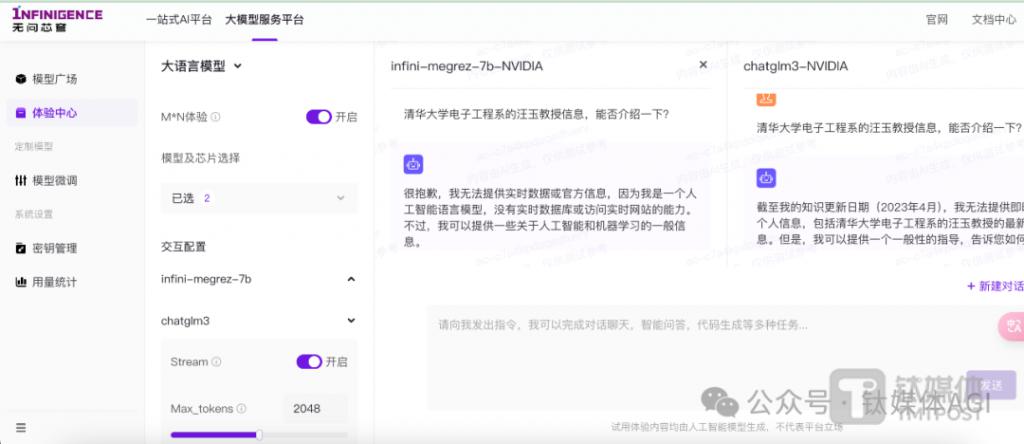
Task: Click the chatglm3-NVIDIA panel title
Action: pos(795,66)
